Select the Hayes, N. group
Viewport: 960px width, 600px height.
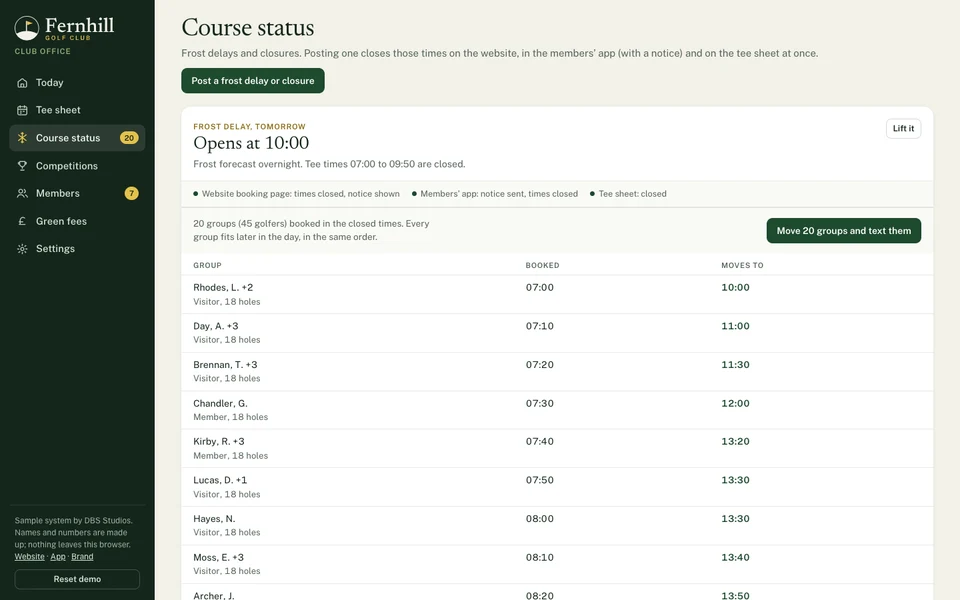point(557,526)
